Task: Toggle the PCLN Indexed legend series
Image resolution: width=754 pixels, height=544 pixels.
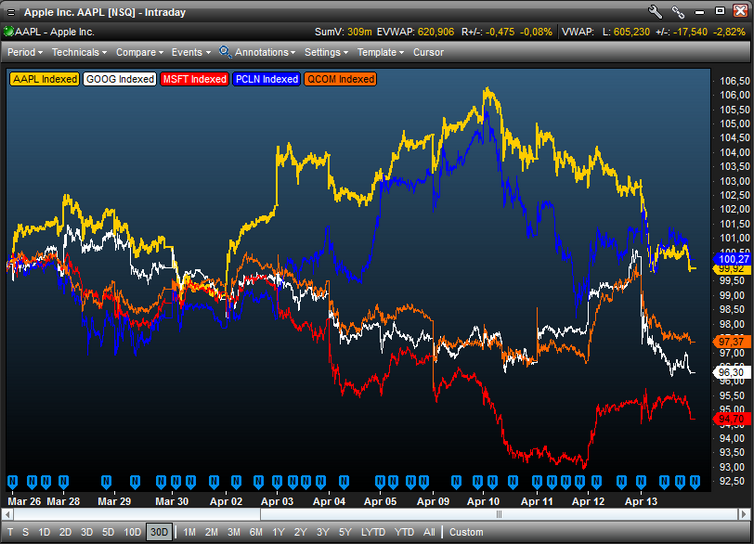Action: [x=266, y=79]
